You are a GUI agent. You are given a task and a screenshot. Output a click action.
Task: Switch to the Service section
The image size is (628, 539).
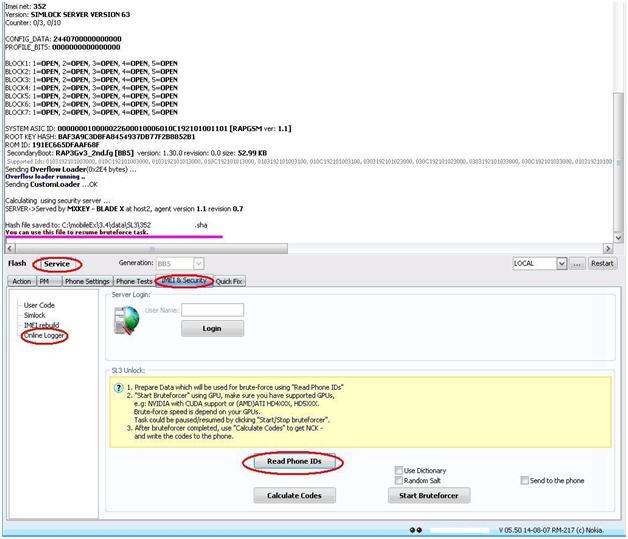57,264
